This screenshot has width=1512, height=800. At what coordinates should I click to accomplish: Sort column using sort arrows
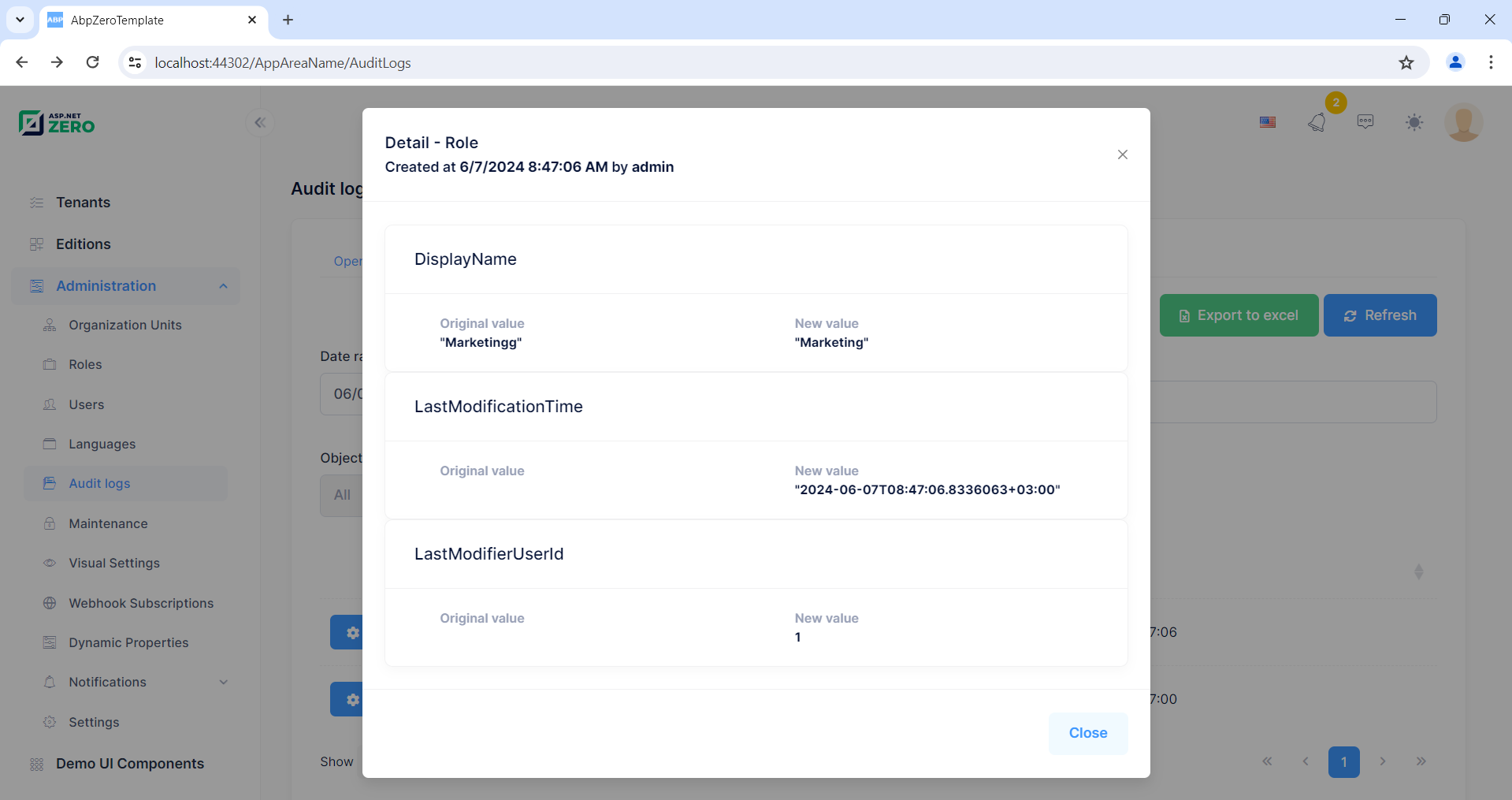click(x=1418, y=571)
